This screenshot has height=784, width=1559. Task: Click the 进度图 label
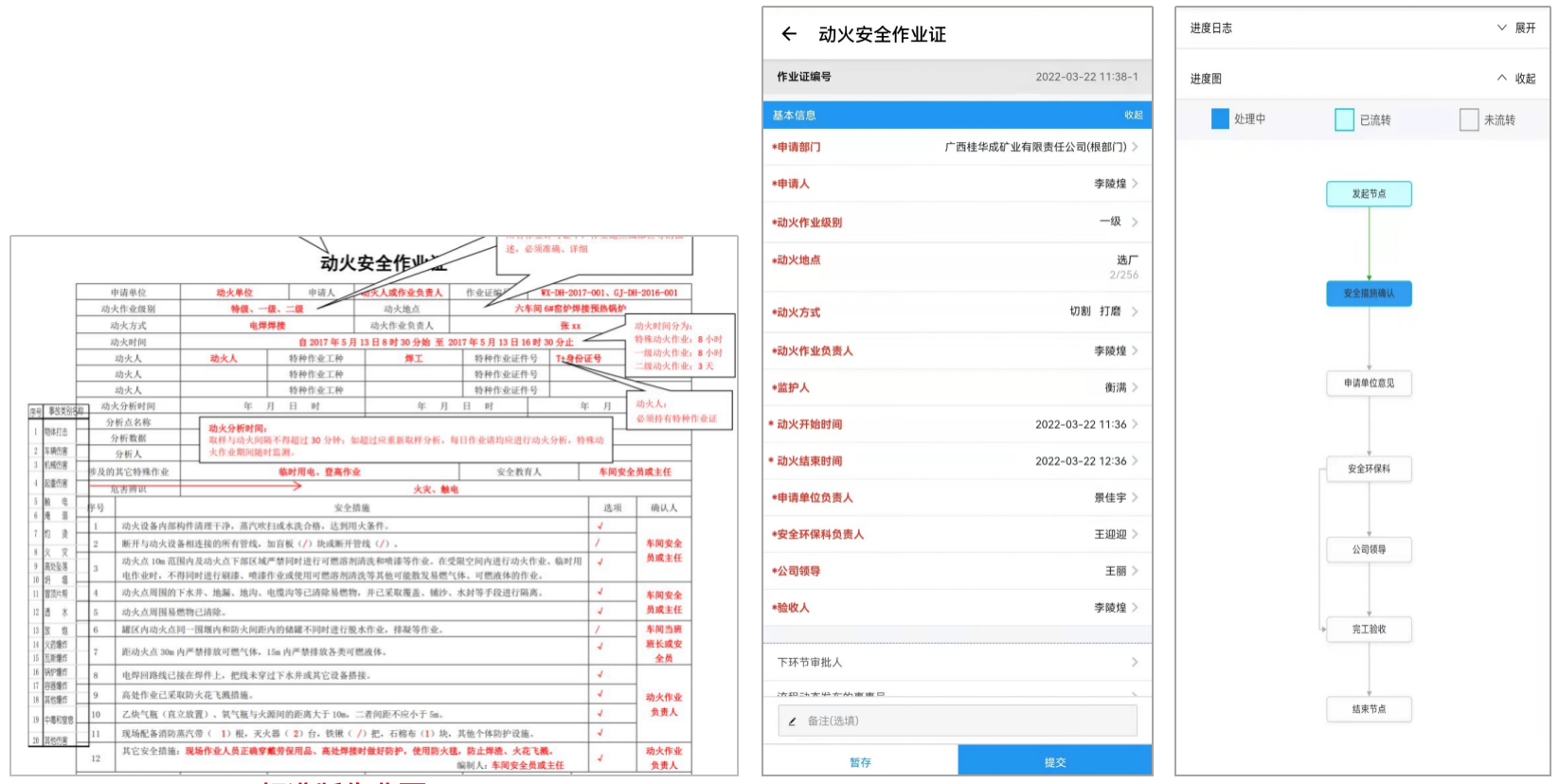click(x=1206, y=79)
